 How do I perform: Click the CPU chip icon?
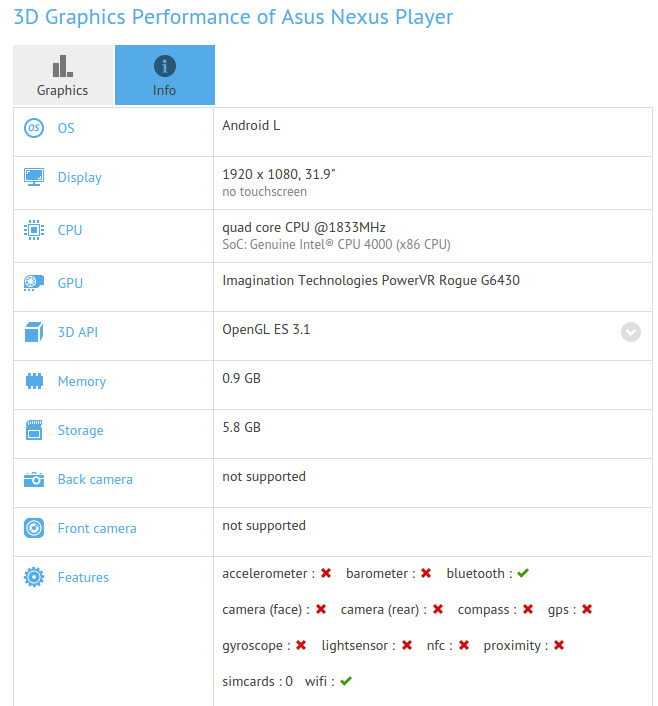pyautogui.click(x=34, y=230)
